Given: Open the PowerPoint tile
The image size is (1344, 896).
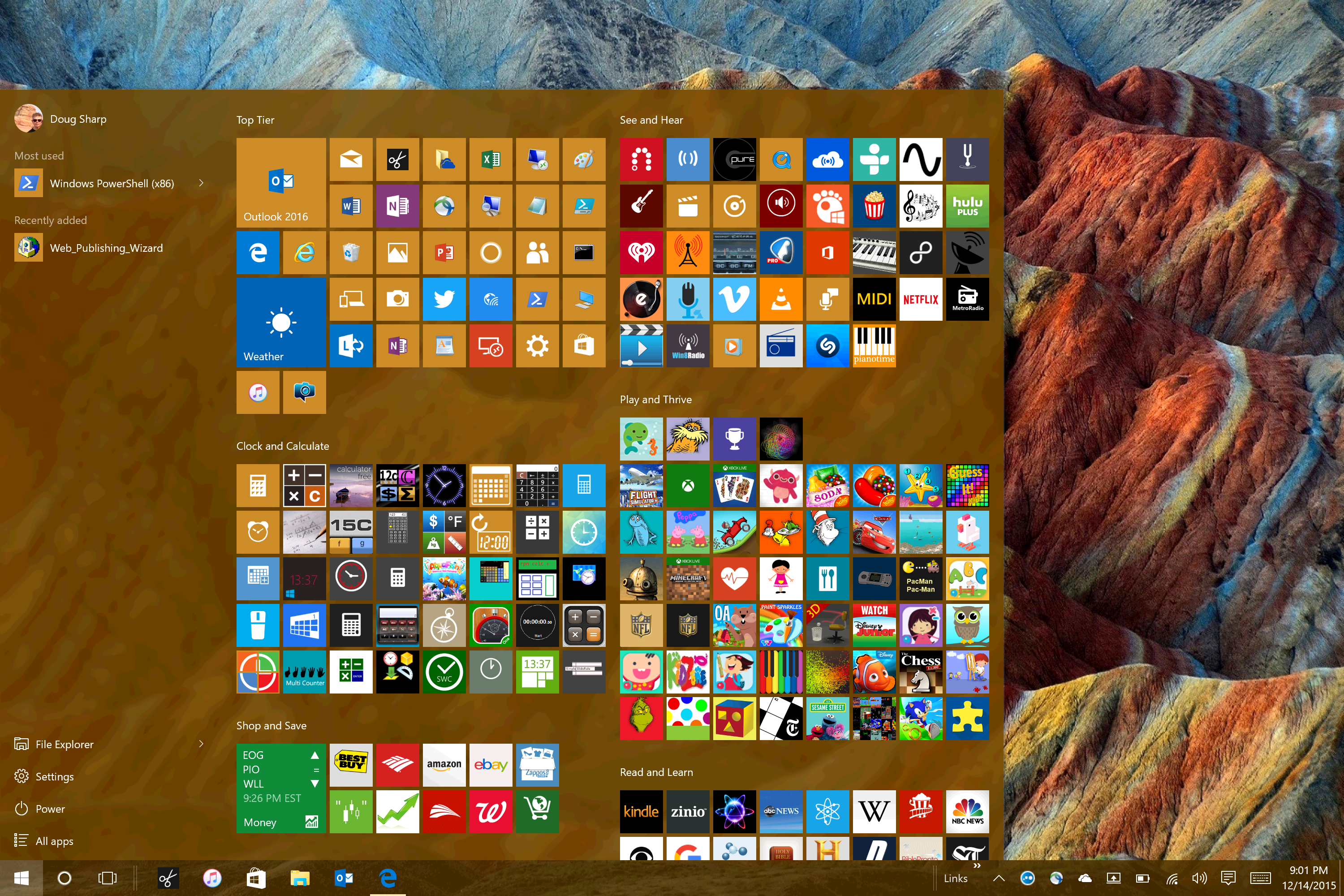Looking at the screenshot, I should tap(444, 252).
